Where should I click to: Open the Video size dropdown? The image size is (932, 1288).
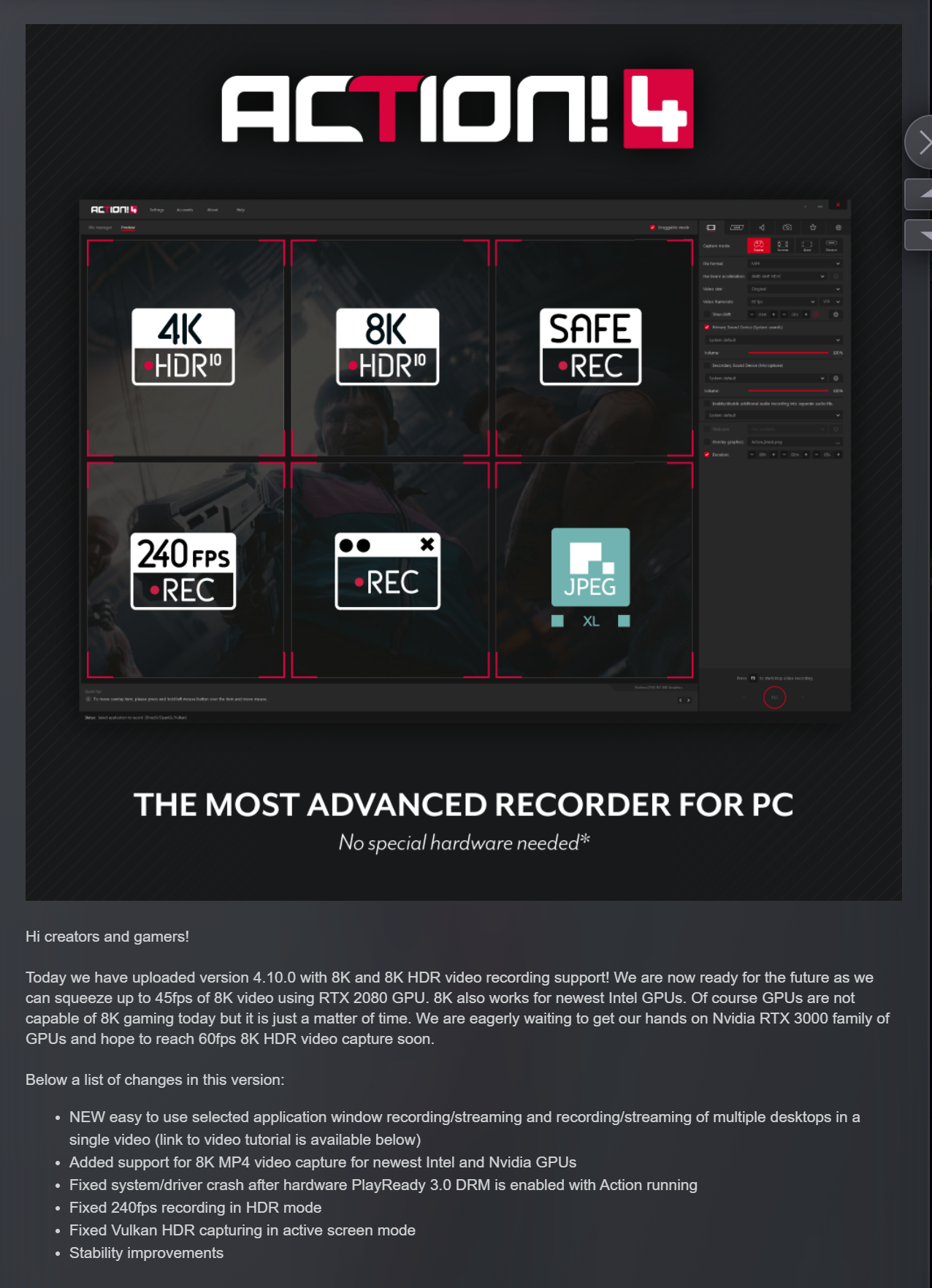[795, 289]
